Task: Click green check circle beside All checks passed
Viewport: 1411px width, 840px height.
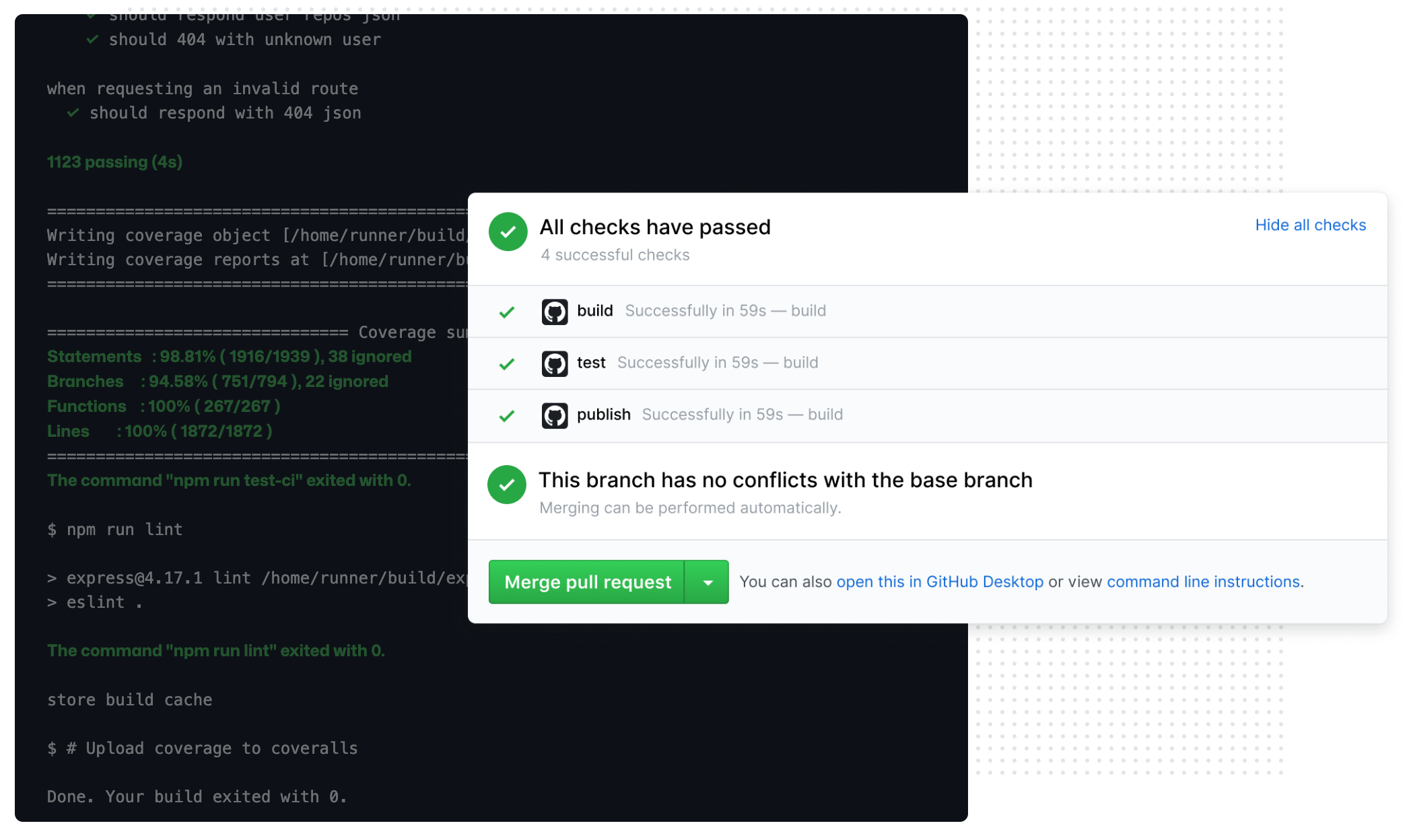Action: (508, 232)
